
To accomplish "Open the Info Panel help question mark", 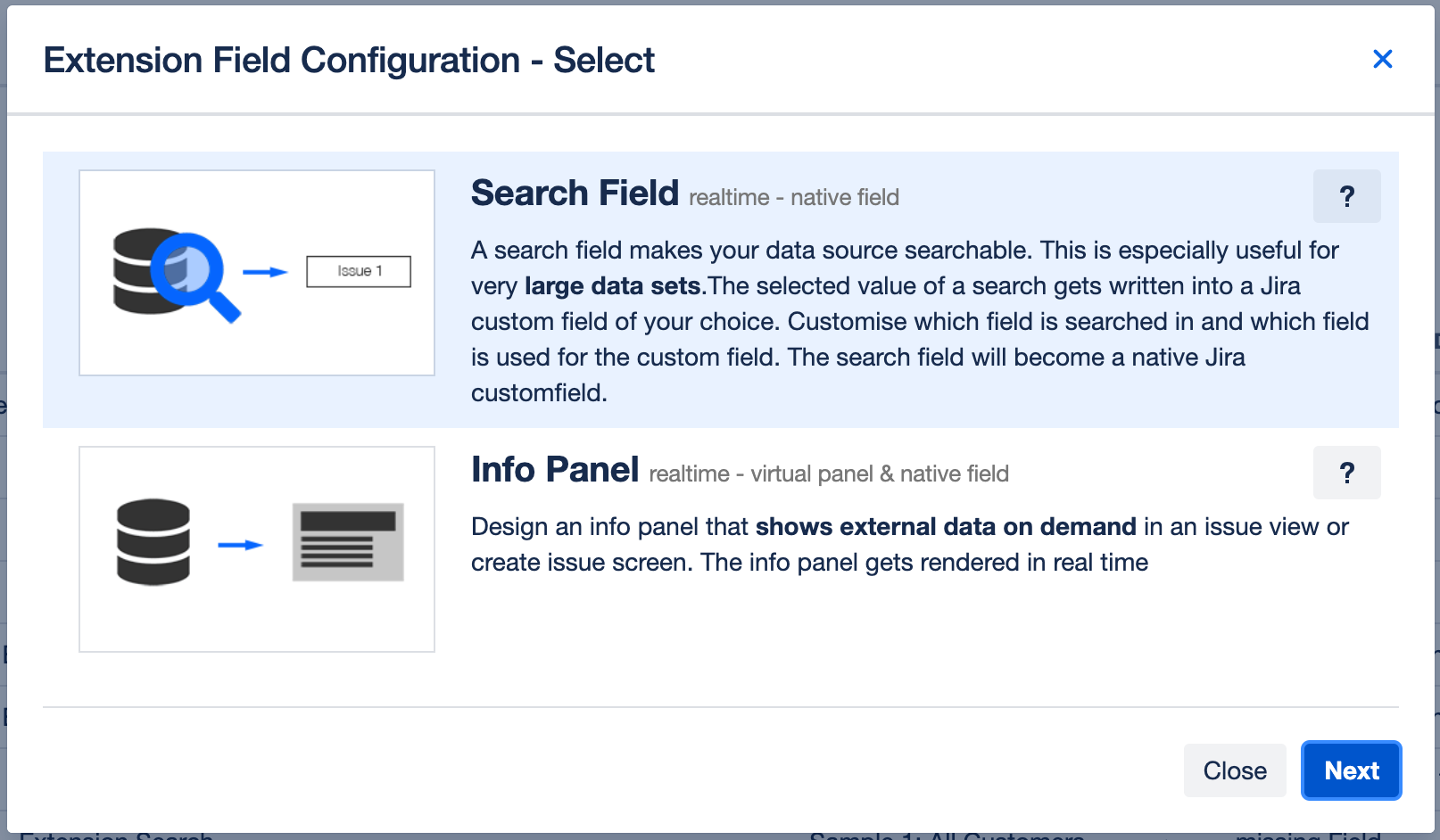I will [1347, 473].
